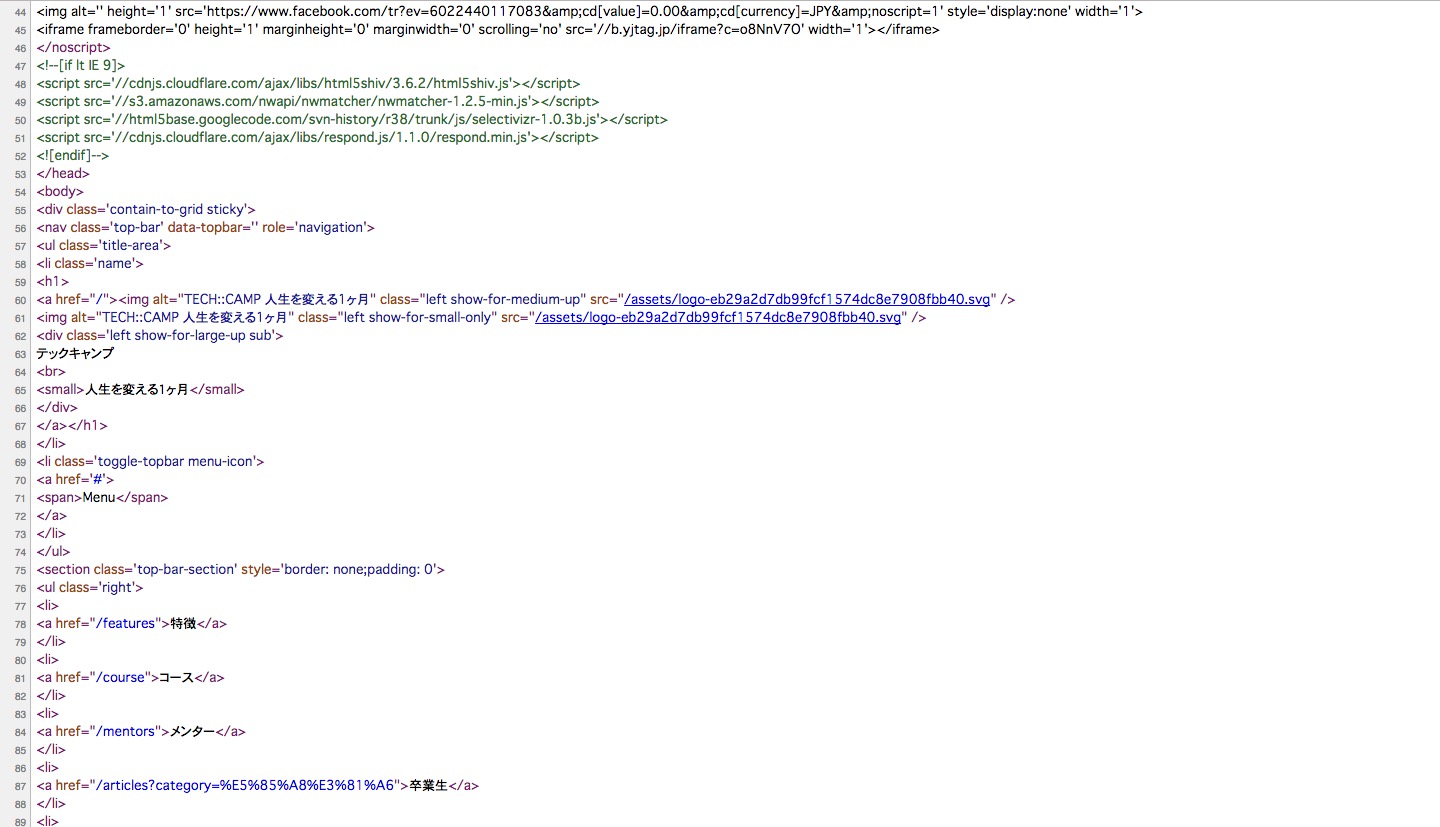Click line number 75 in gutter
The image size is (1440, 827).
coord(20,570)
